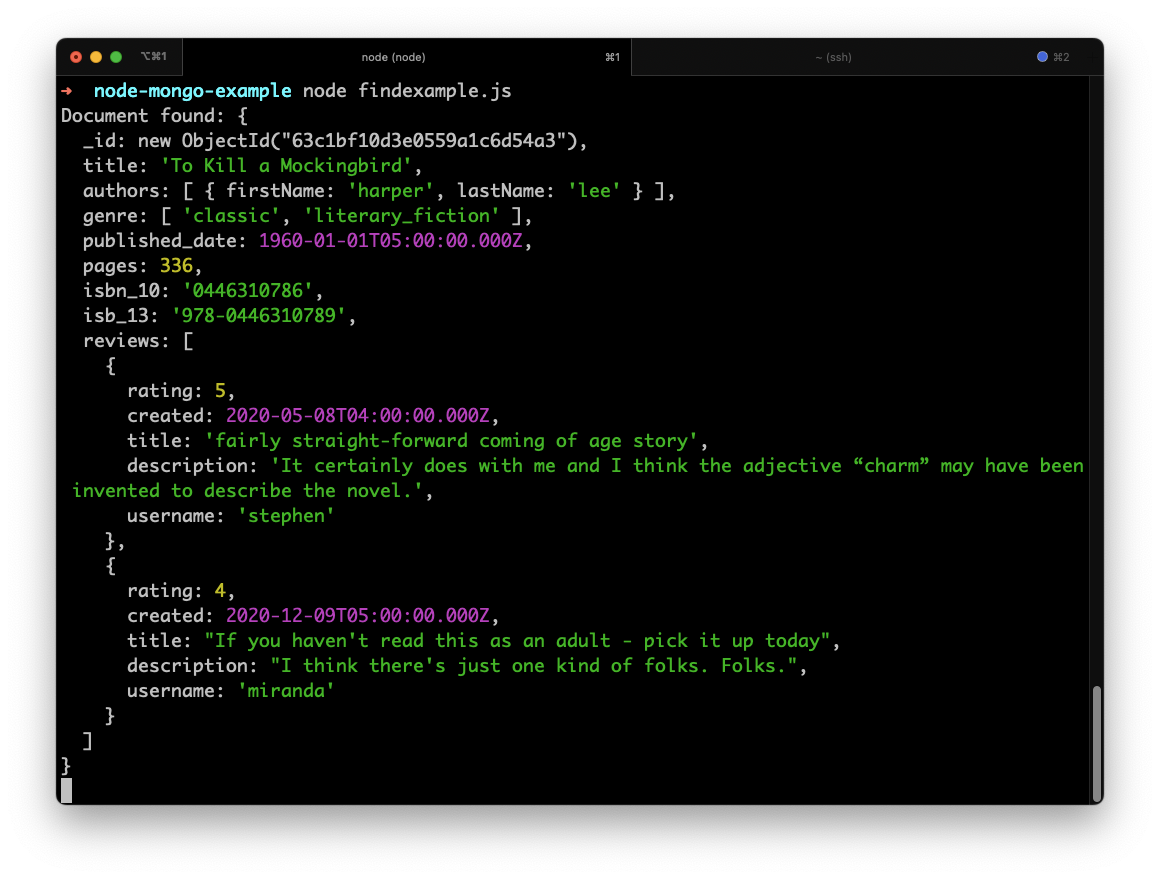The image size is (1160, 879).
Task: Select the genre 'literary_fiction'
Action: (x=400, y=215)
